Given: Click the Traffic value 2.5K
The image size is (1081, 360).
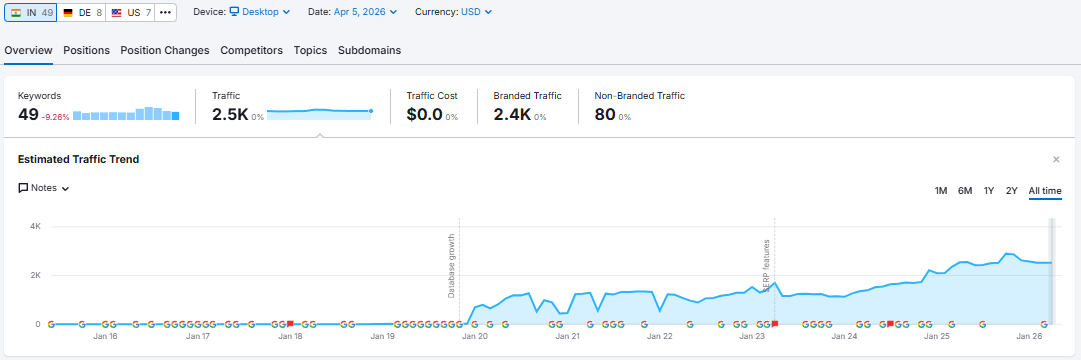Looking at the screenshot, I should coord(230,114).
